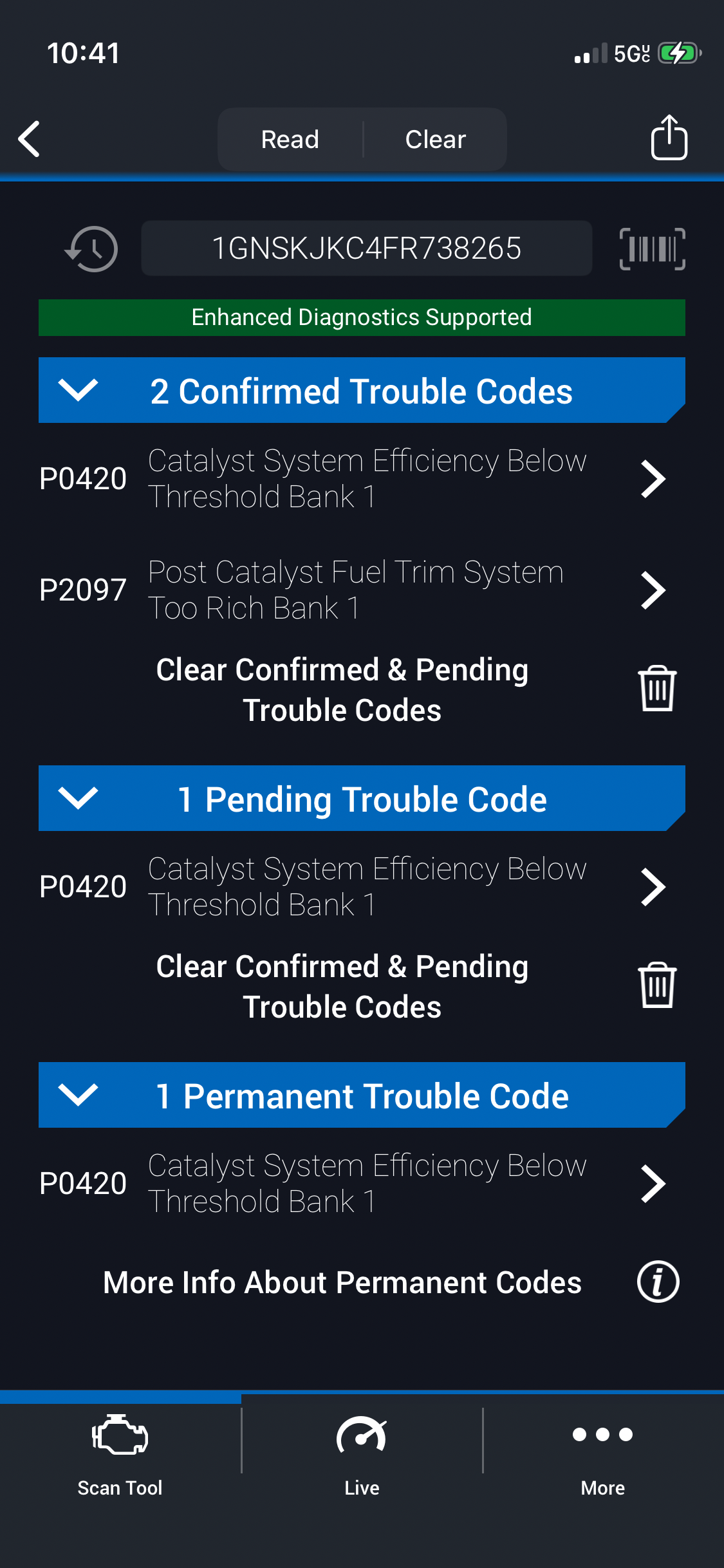This screenshot has height=1568, width=724.
Task: Collapse the 2 Confirmed Trouble Codes section
Action: 78,390
